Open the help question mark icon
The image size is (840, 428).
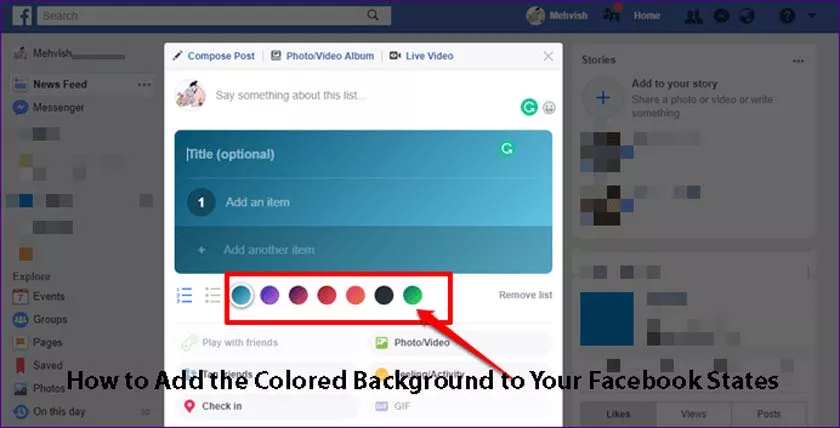786,16
